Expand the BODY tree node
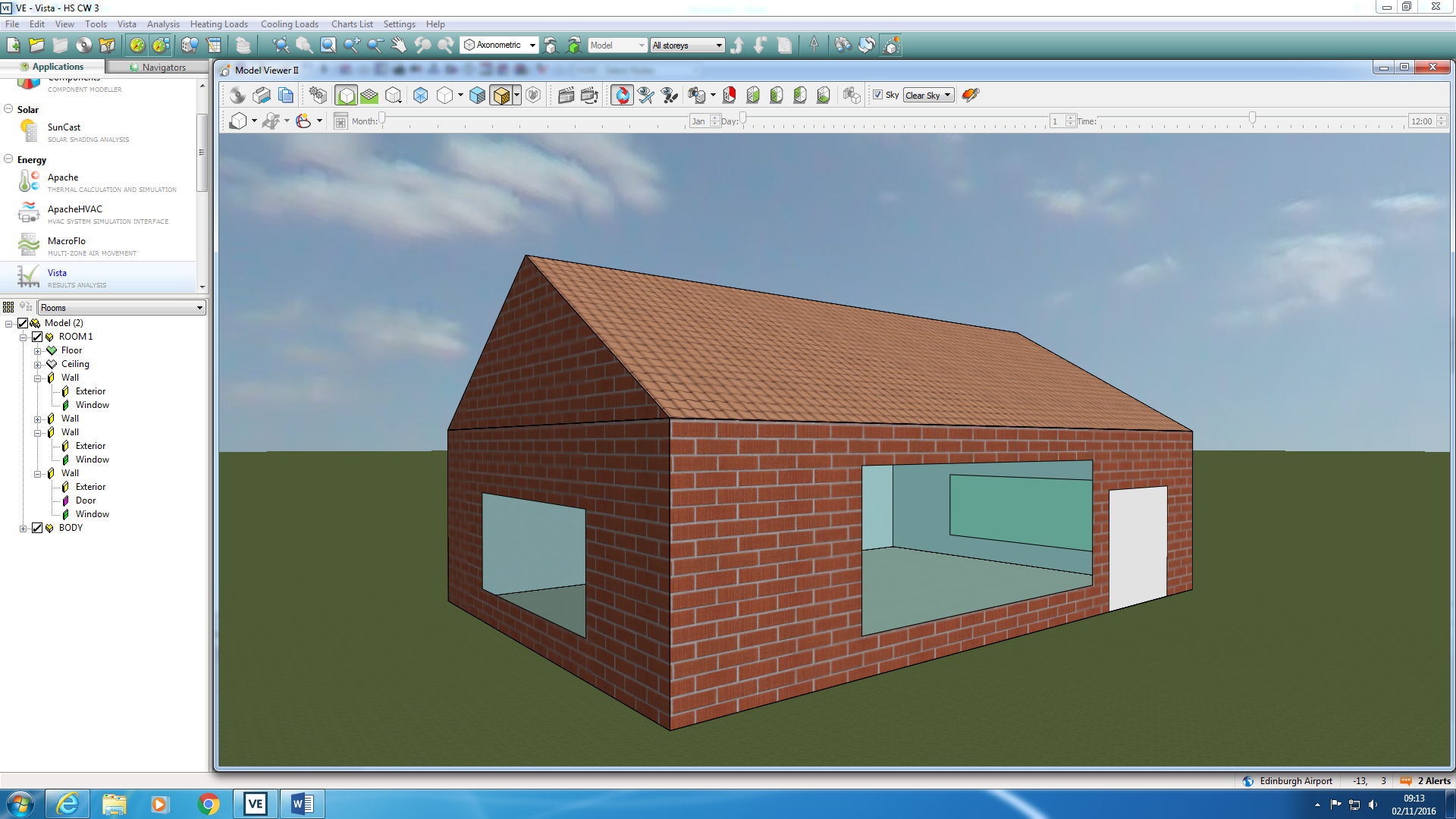The height and width of the screenshot is (819, 1456). point(23,529)
